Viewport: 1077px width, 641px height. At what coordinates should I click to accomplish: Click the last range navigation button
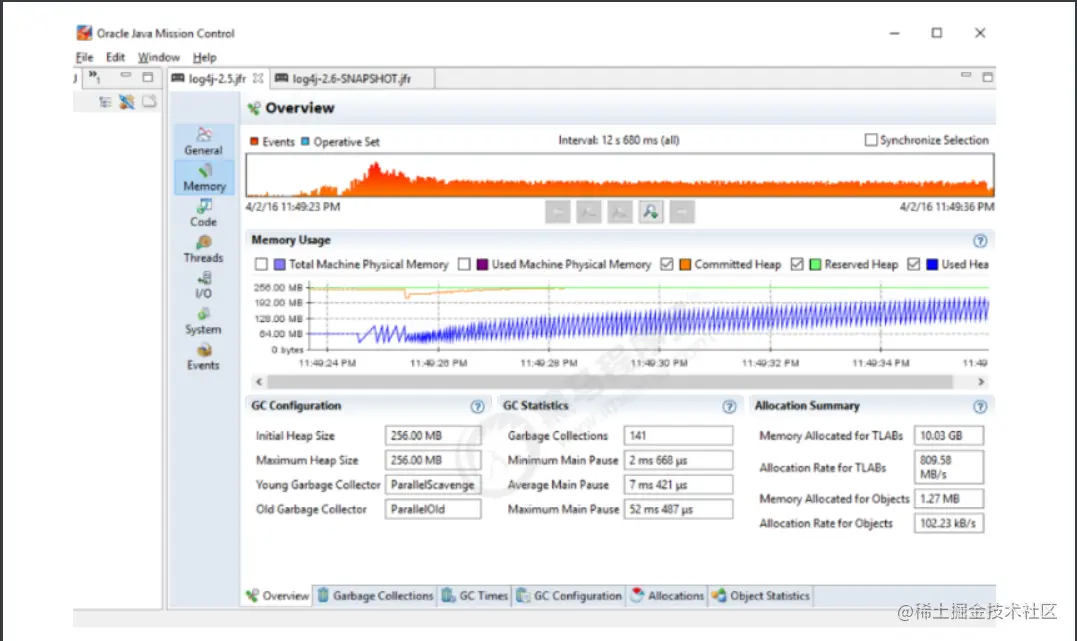tap(682, 212)
